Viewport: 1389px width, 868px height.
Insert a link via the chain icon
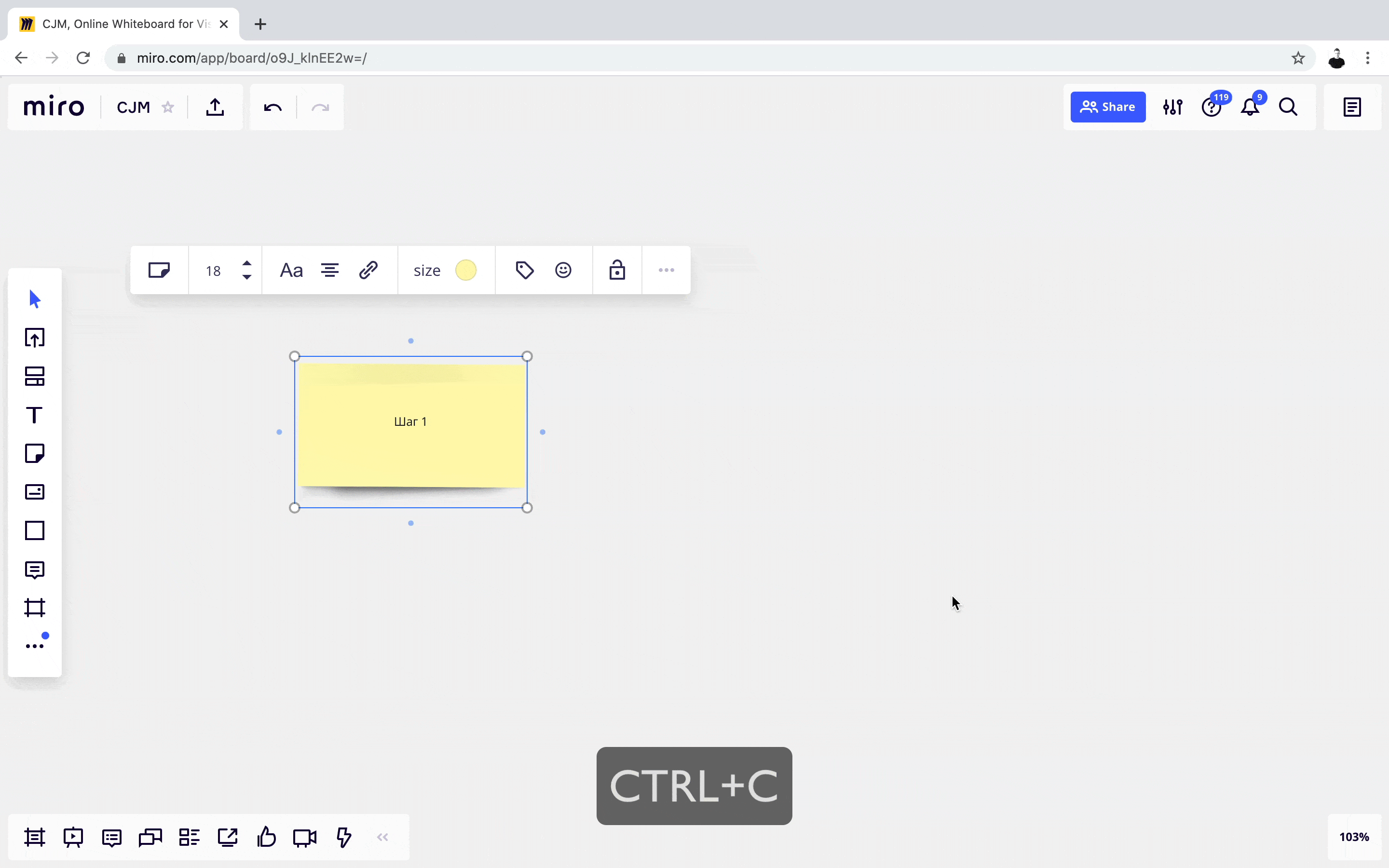click(x=368, y=271)
